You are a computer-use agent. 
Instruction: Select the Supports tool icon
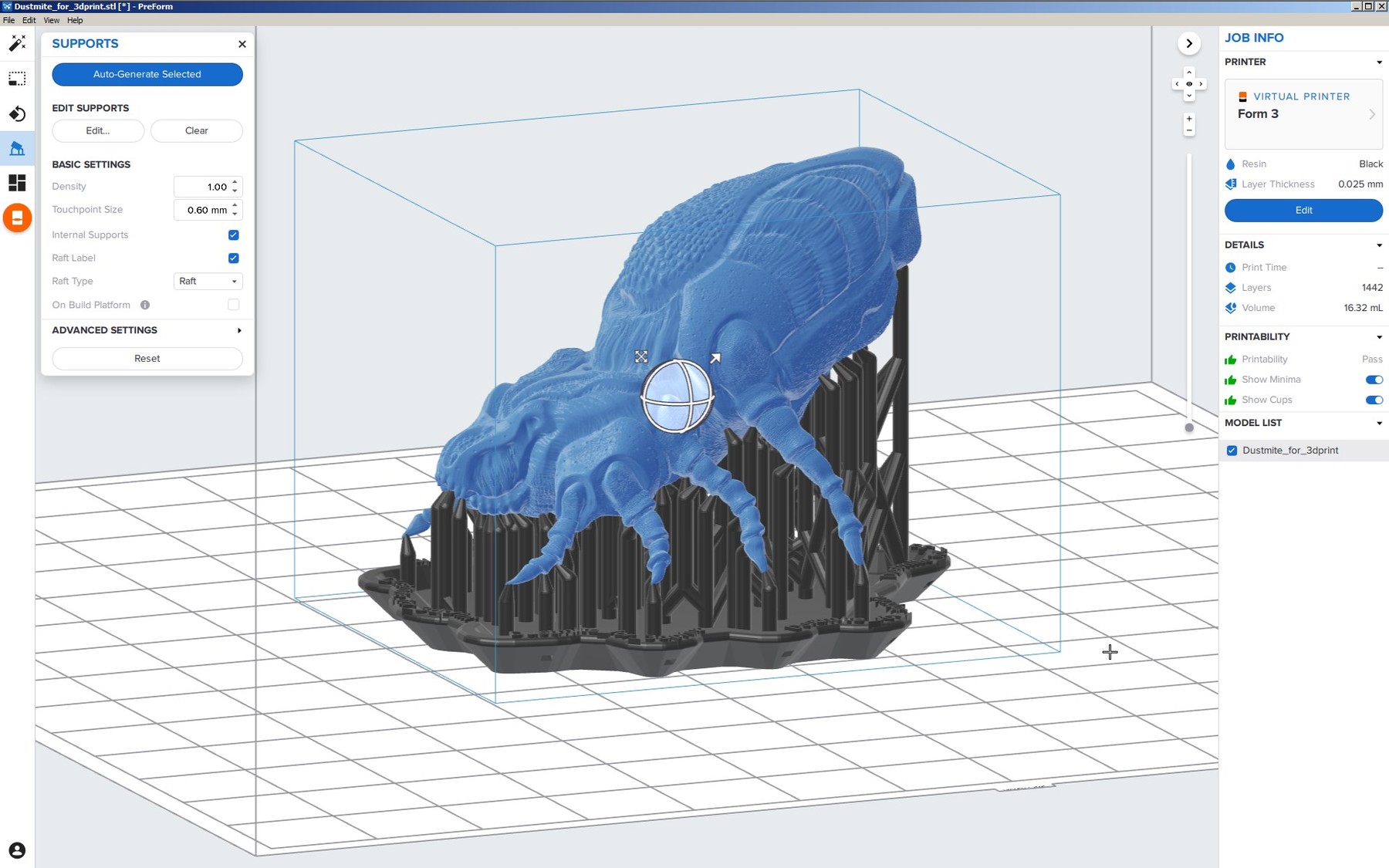[17, 149]
